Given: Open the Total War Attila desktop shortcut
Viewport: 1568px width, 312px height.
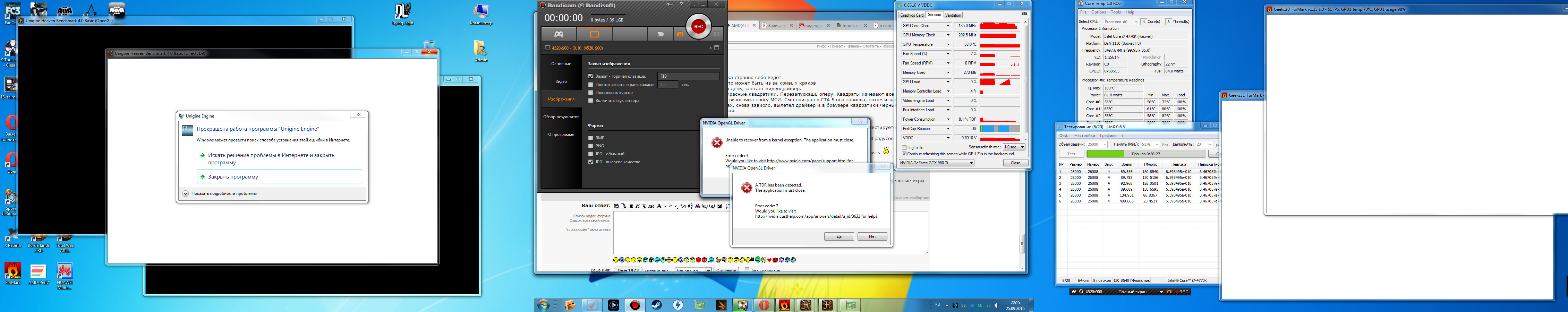Looking at the screenshot, I should point(65,244).
